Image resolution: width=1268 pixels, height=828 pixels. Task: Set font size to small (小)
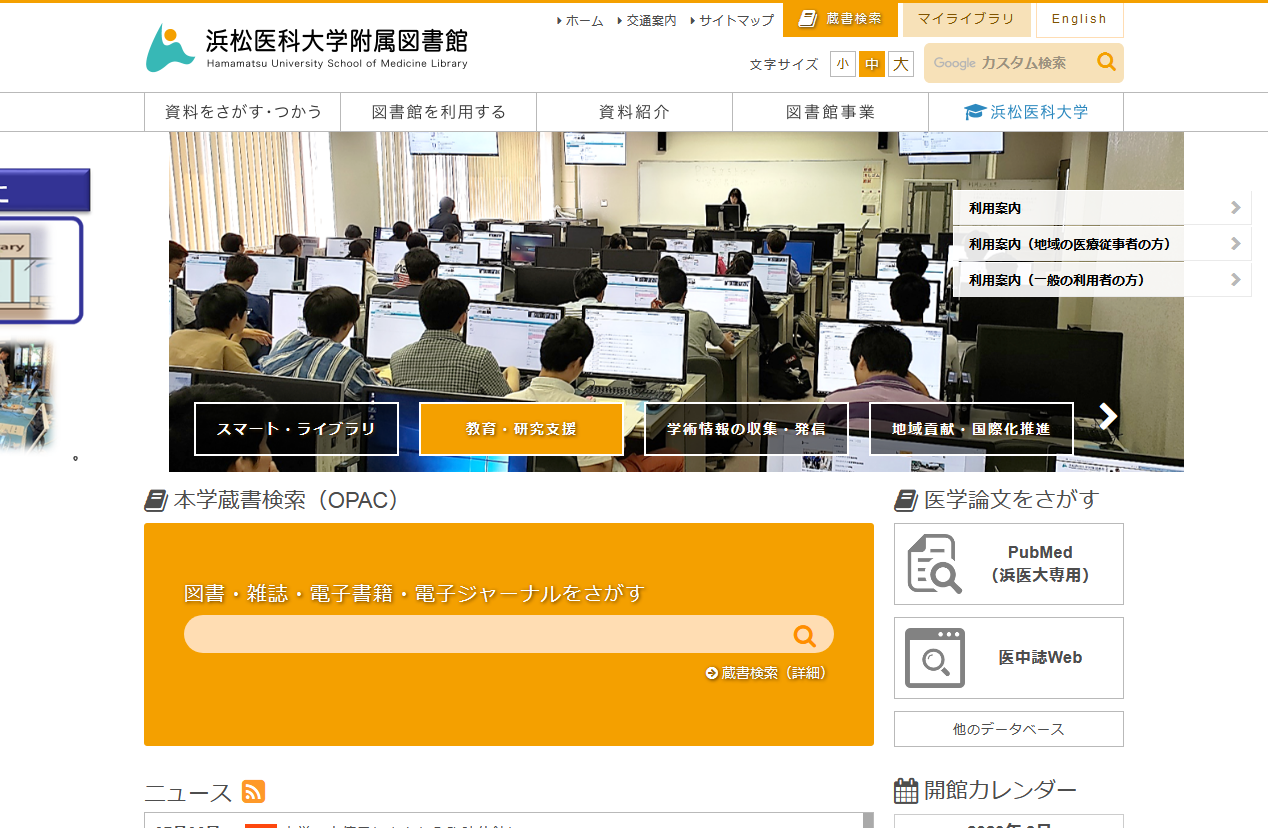(x=843, y=64)
